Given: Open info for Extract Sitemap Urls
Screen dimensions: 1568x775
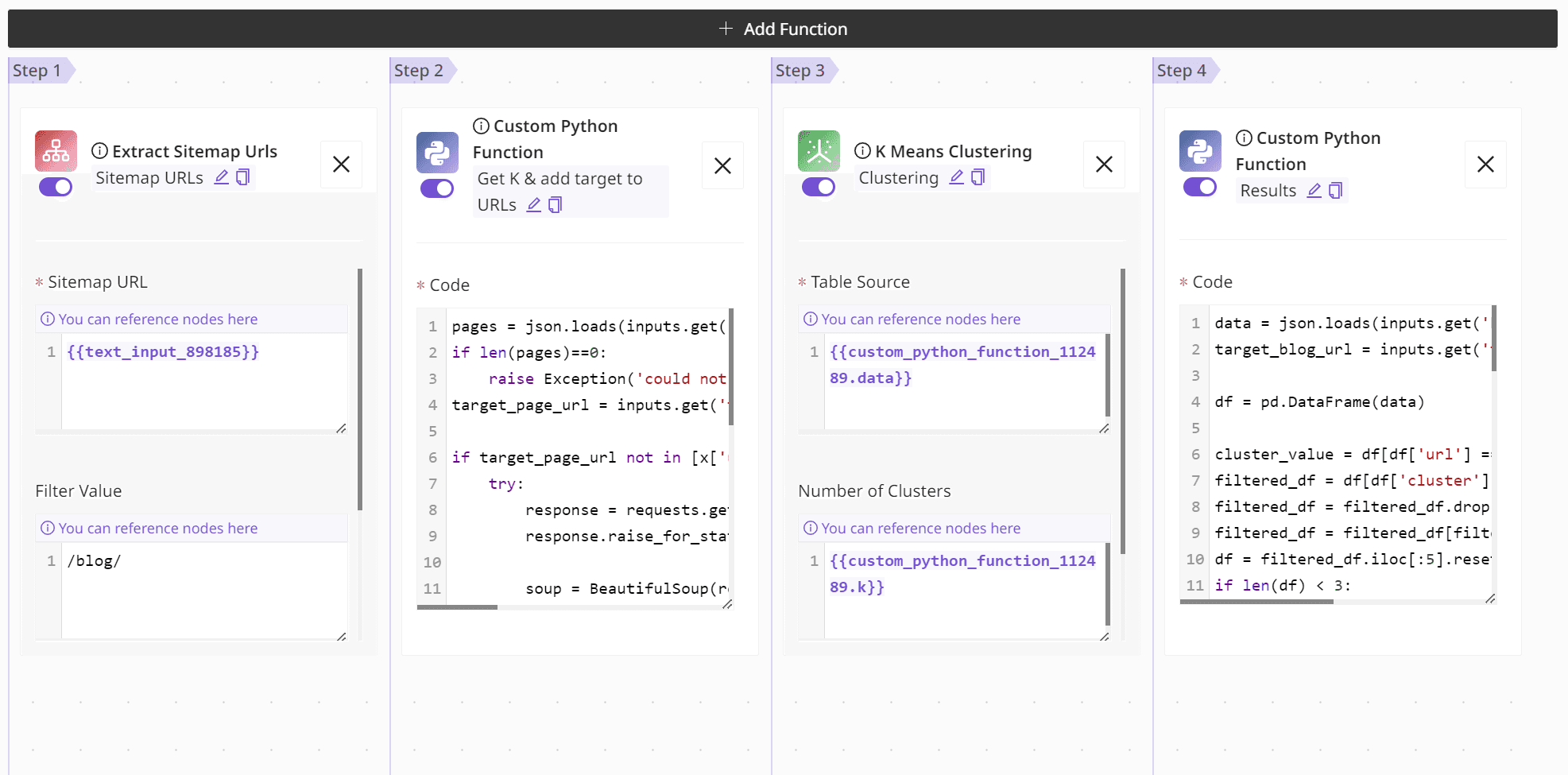Looking at the screenshot, I should [99, 151].
